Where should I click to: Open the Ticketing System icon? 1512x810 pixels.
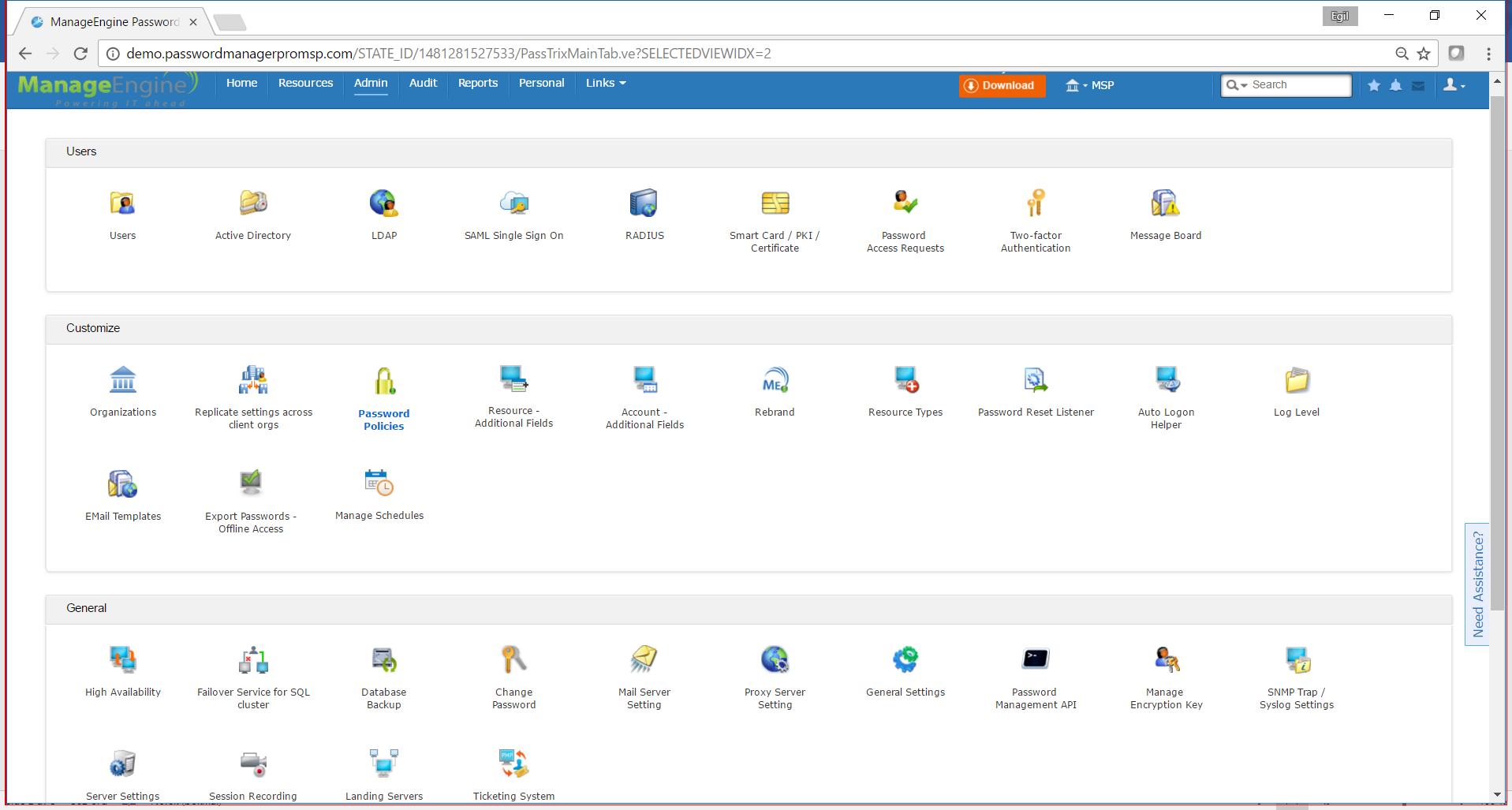click(514, 763)
